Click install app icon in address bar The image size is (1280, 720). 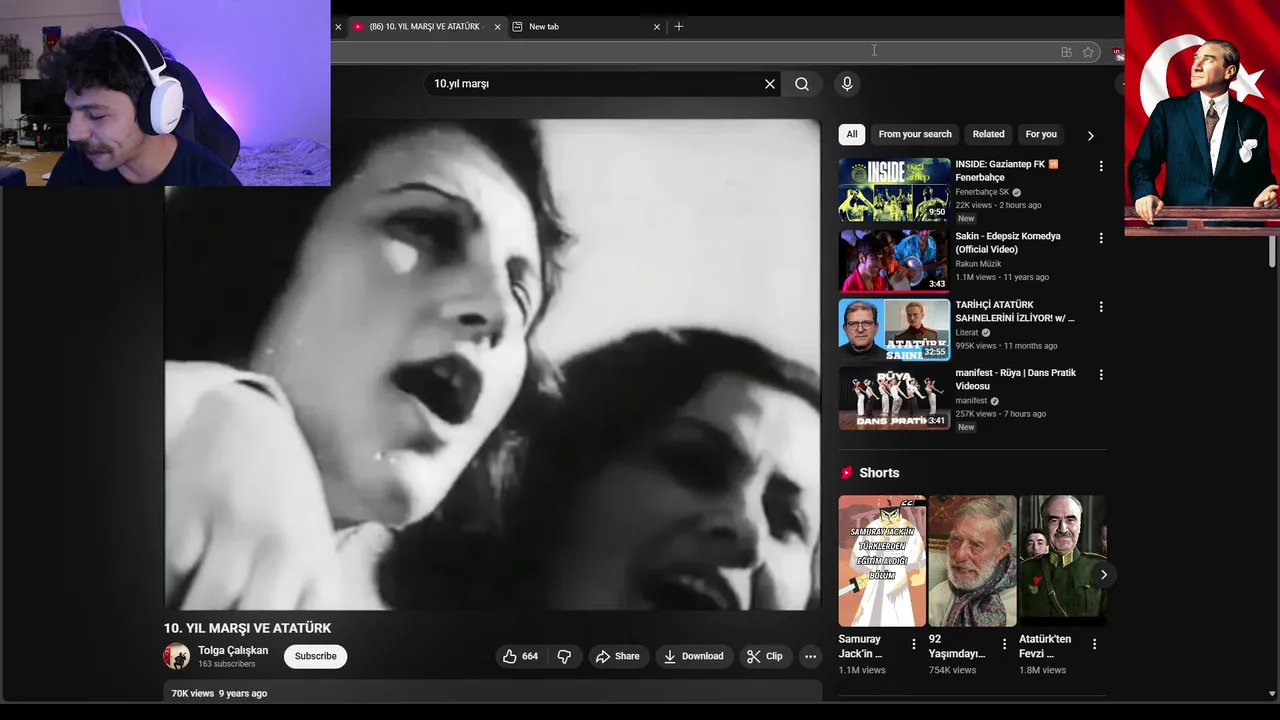(x=1066, y=52)
